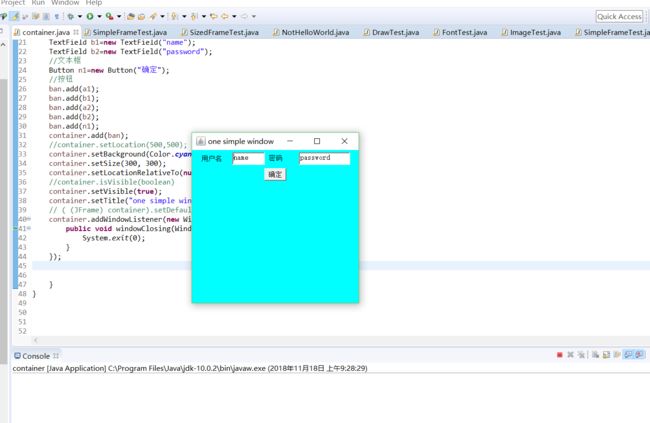Screen dimensions: 650x423
Task: Click Remove Launch icon in Console toolbar
Action: (x=570, y=355)
